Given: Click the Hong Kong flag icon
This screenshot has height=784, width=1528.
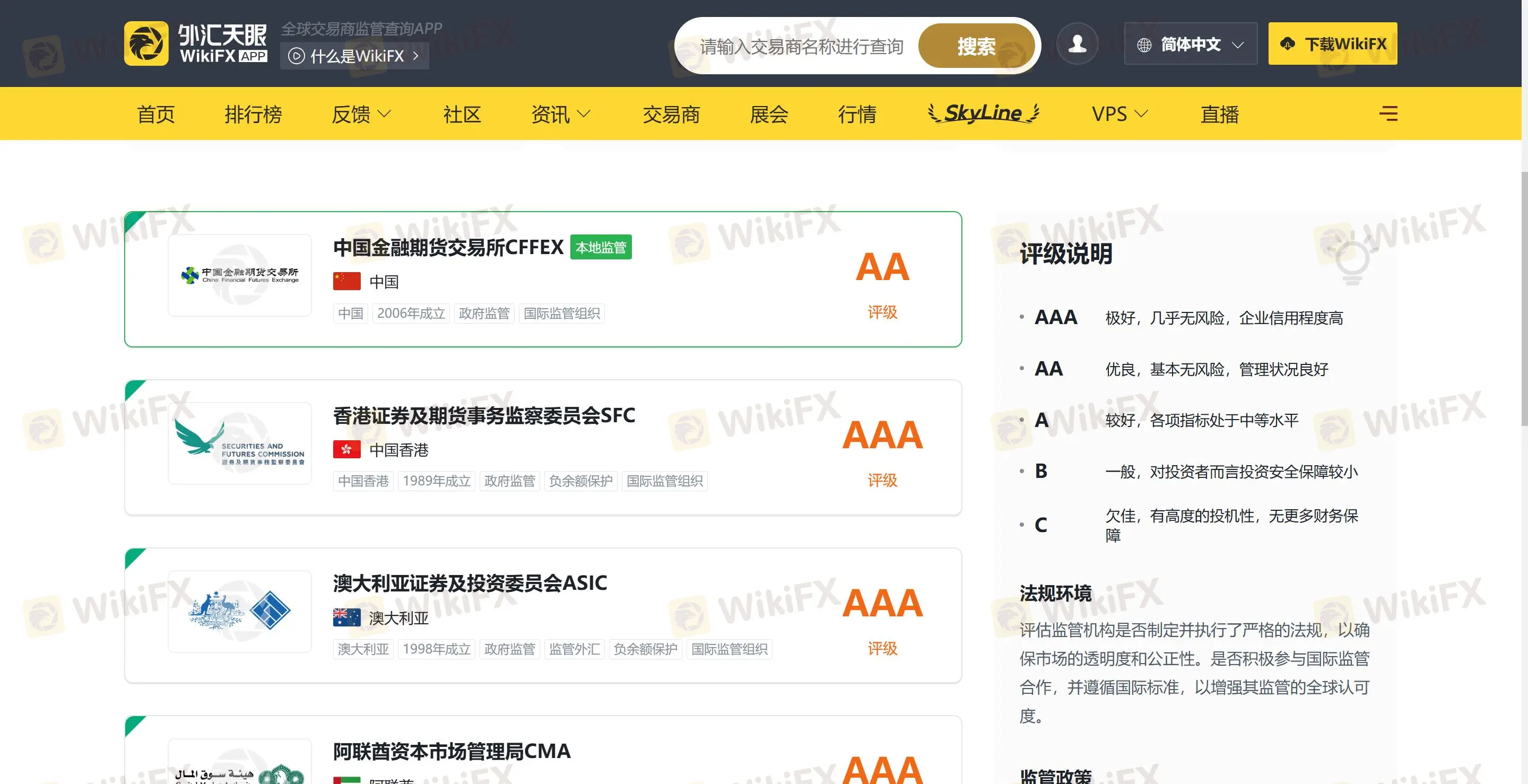Looking at the screenshot, I should pyautogui.click(x=346, y=449).
